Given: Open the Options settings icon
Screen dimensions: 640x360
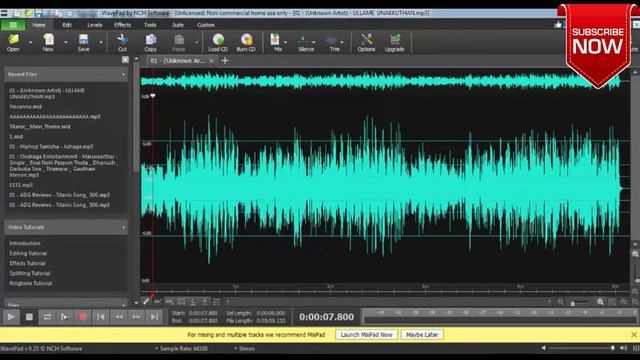Looking at the screenshot, I should pyautogui.click(x=367, y=42).
